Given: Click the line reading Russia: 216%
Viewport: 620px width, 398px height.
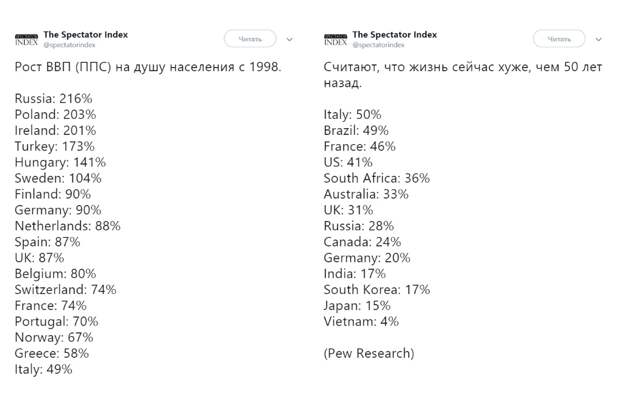Looking at the screenshot, I should tap(53, 98).
